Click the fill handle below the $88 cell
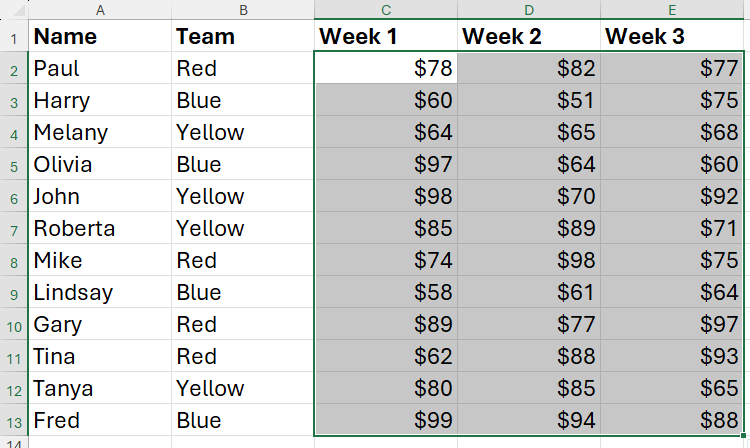750x448 pixels. click(744, 437)
